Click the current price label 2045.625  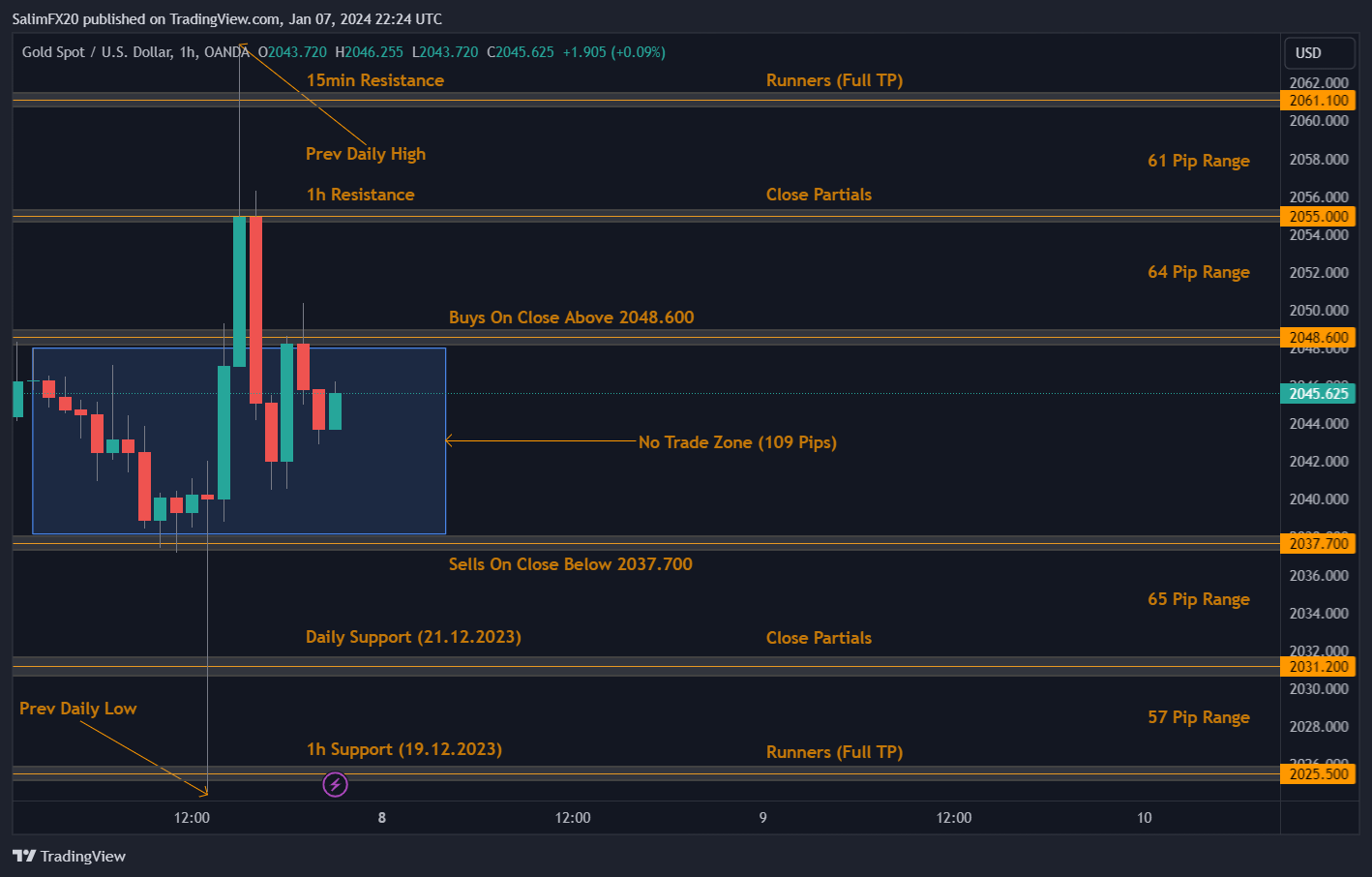pyautogui.click(x=1318, y=393)
